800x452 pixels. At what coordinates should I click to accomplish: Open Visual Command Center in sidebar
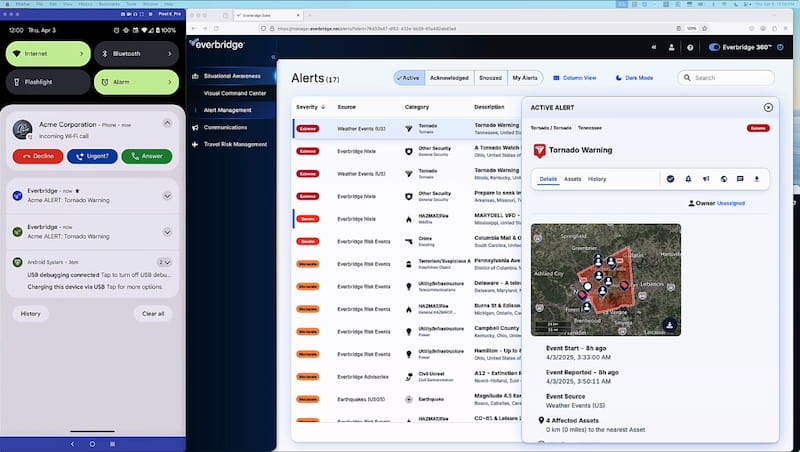point(235,93)
